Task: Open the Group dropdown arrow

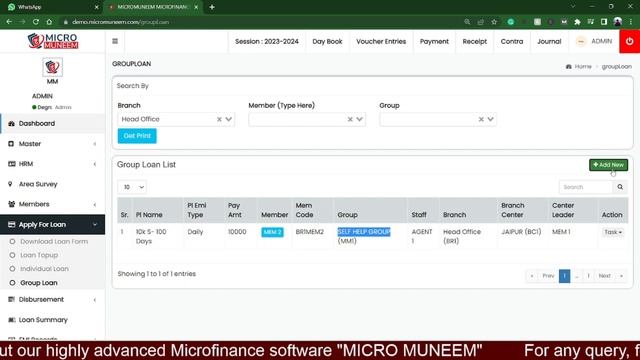Action: point(490,119)
